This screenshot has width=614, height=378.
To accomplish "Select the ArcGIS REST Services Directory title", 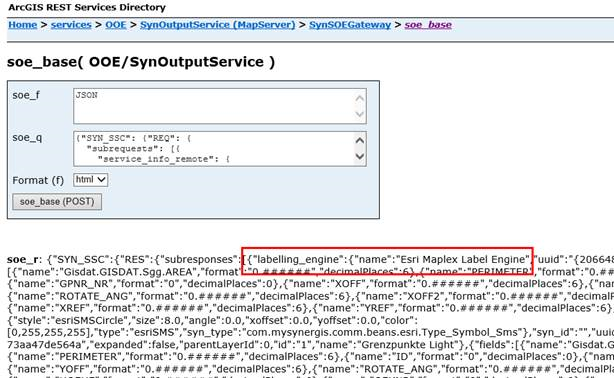I will coord(87,7).
